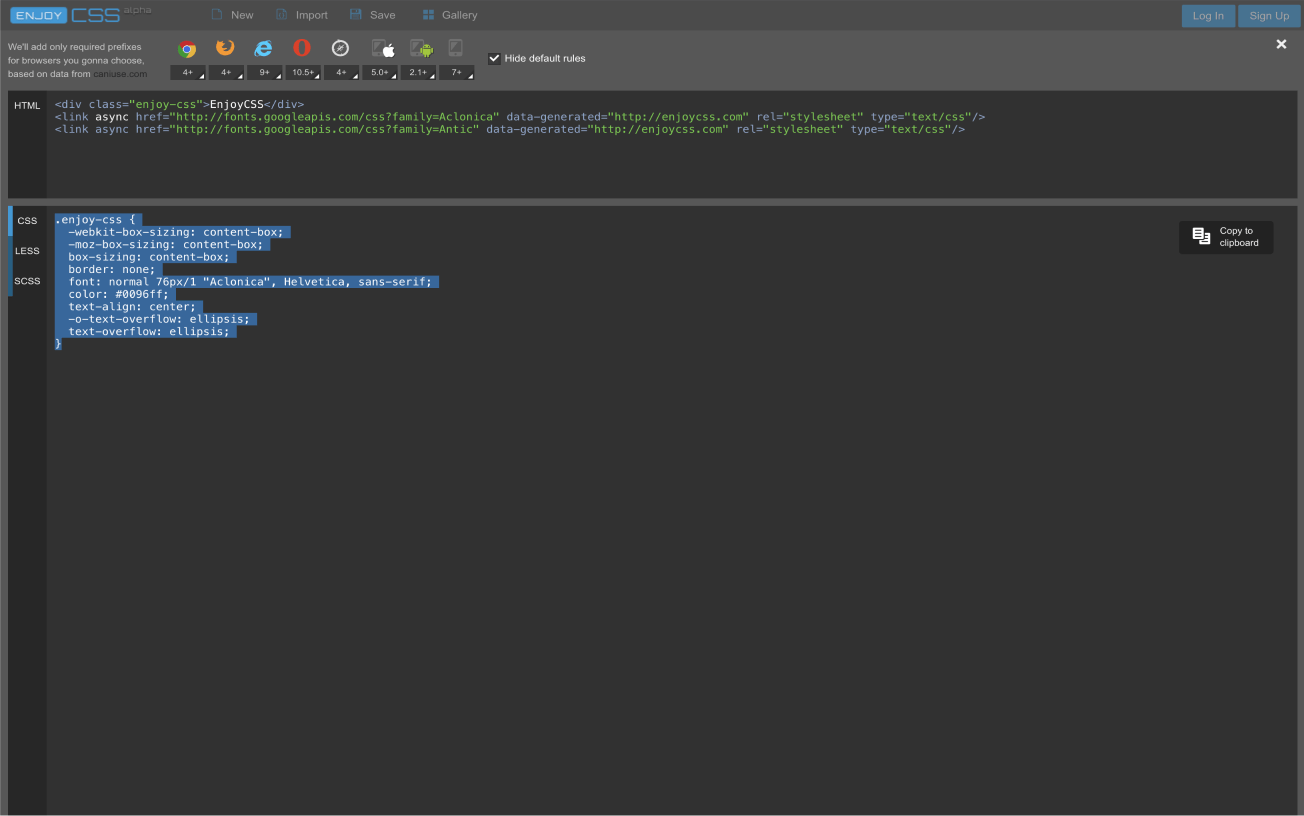Click the Copy to clipboard button
This screenshot has width=1304, height=816.
click(x=1226, y=237)
